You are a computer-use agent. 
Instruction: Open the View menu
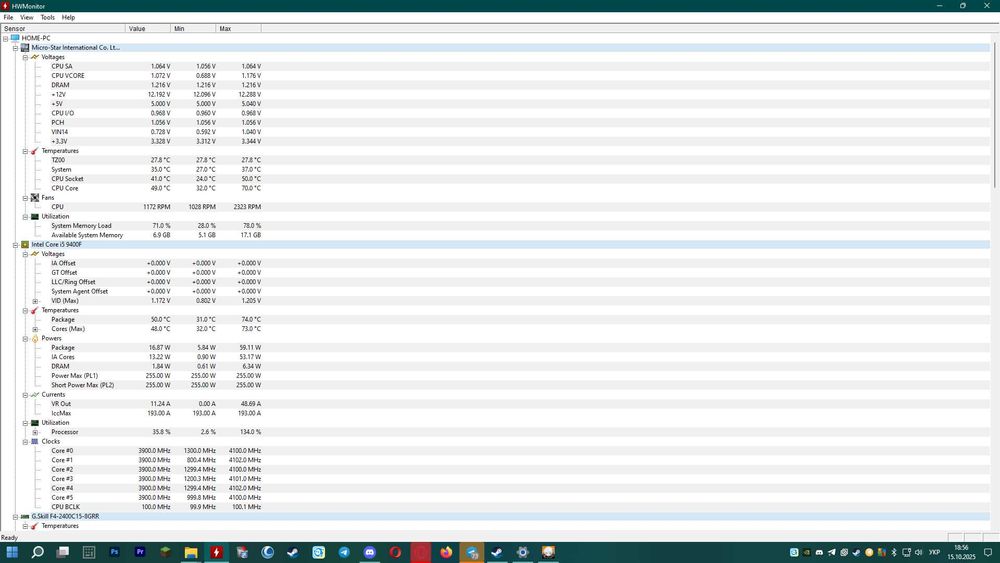[x=27, y=17]
